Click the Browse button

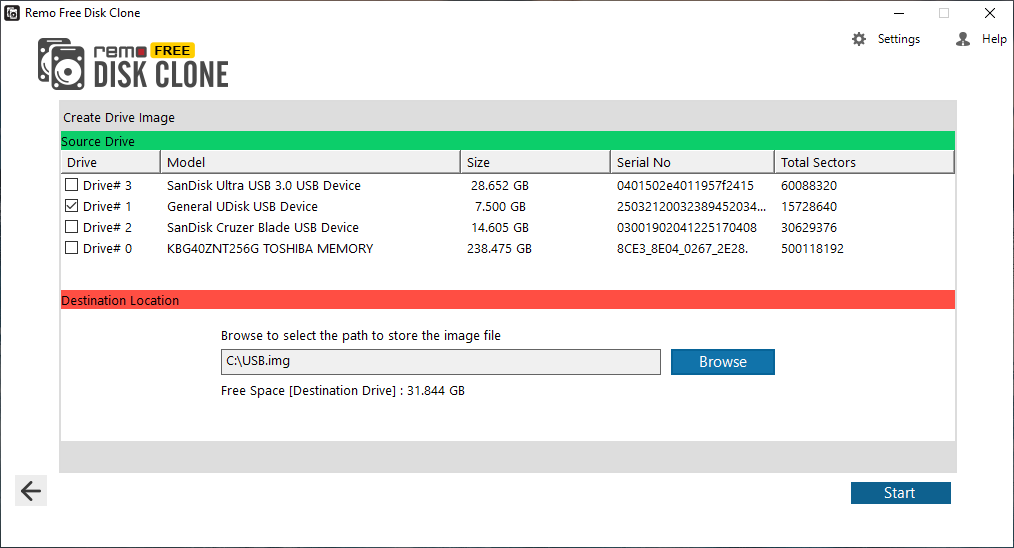click(722, 362)
